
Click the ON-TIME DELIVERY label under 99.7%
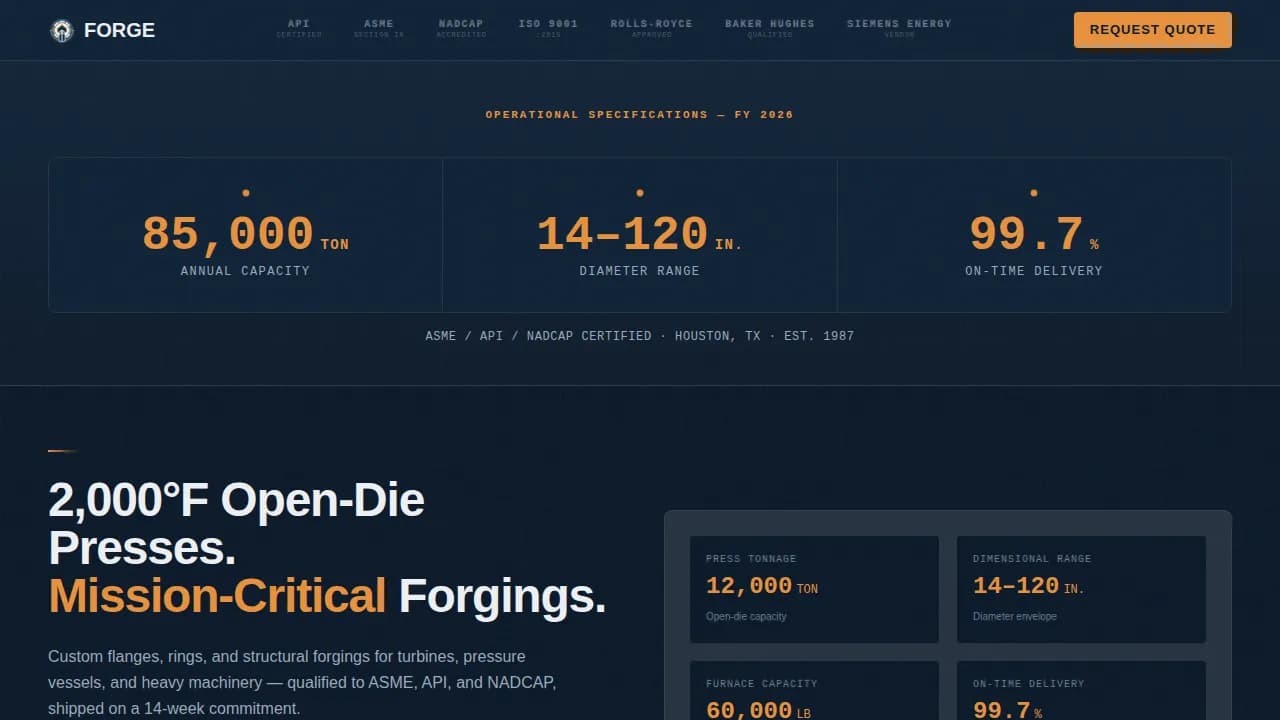[1034, 271]
